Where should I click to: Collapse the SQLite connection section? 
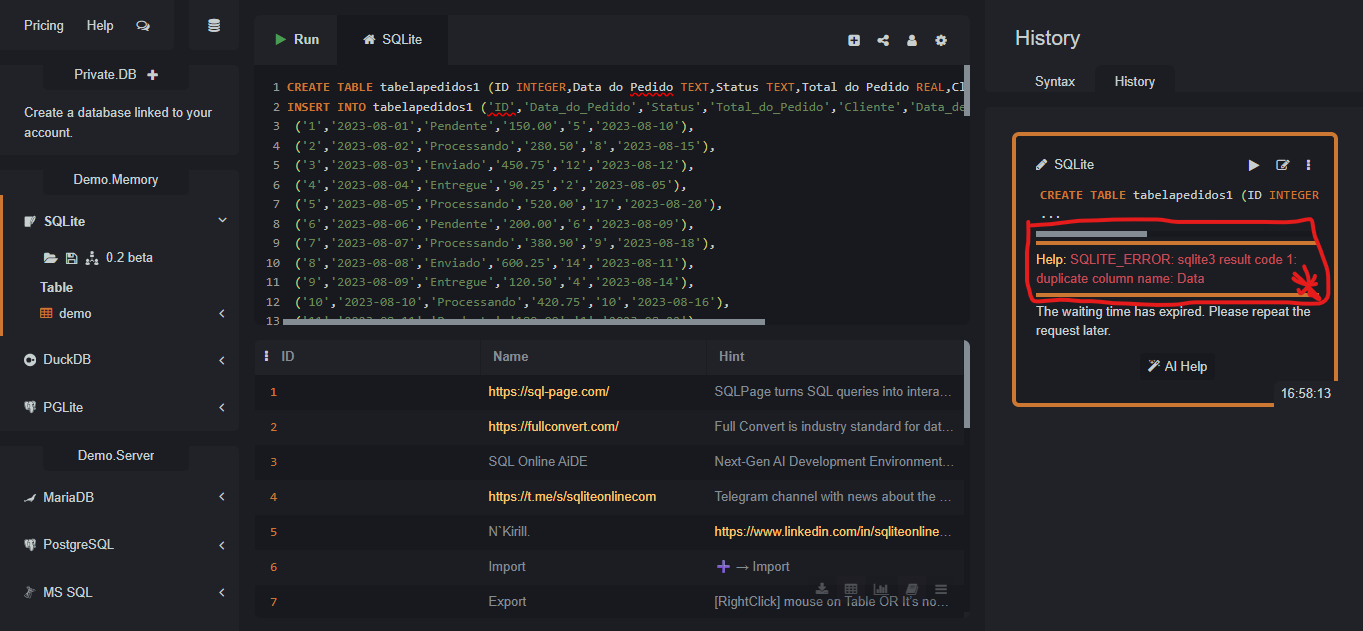221,221
